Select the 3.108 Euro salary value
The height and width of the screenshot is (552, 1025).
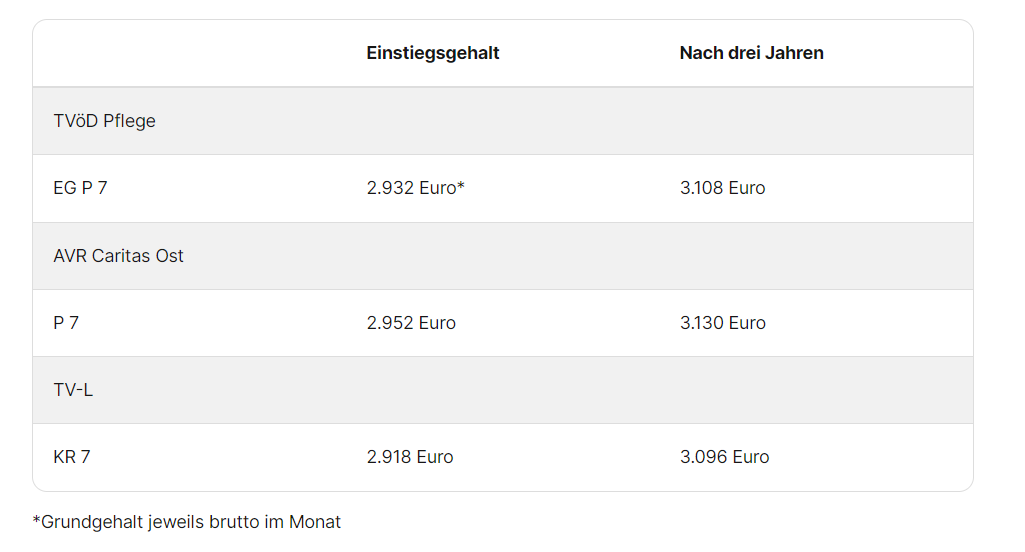coord(722,188)
